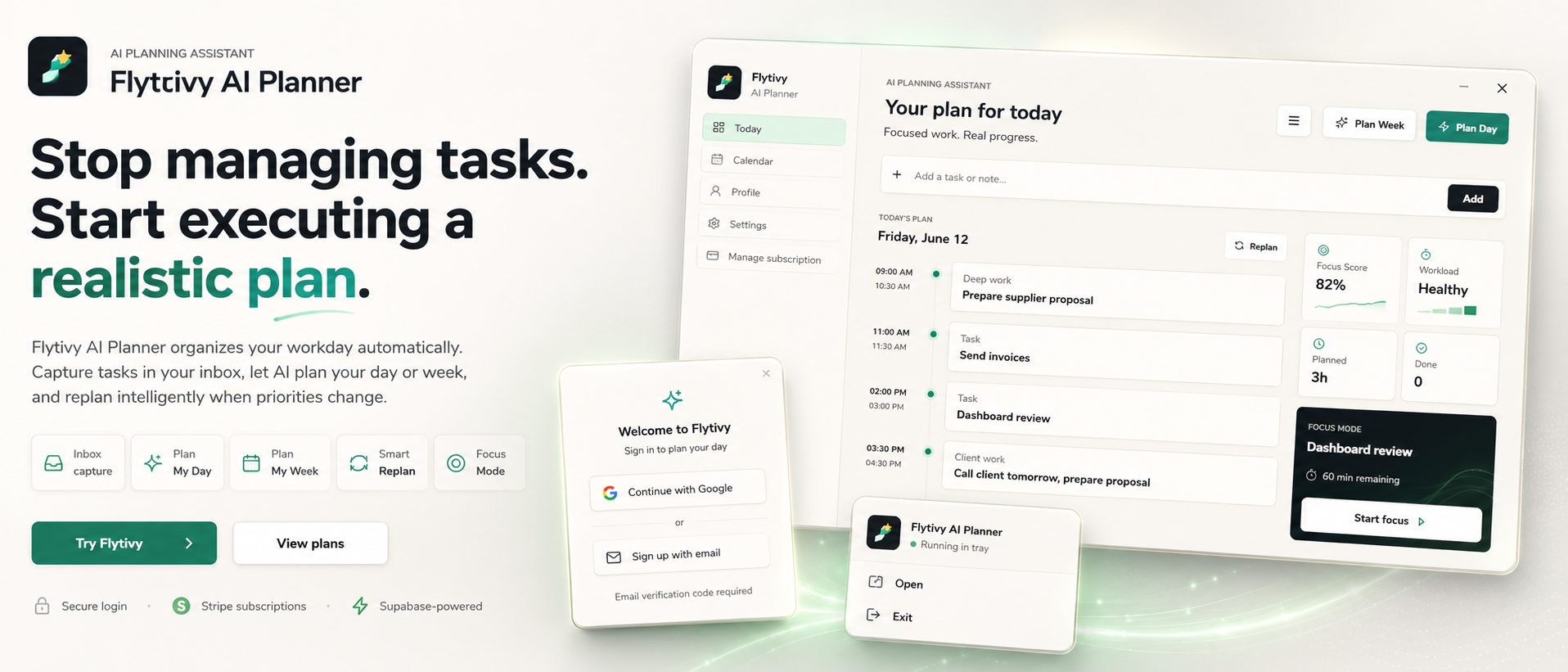Click the green Plan Day button
1568x672 pixels.
click(1467, 128)
